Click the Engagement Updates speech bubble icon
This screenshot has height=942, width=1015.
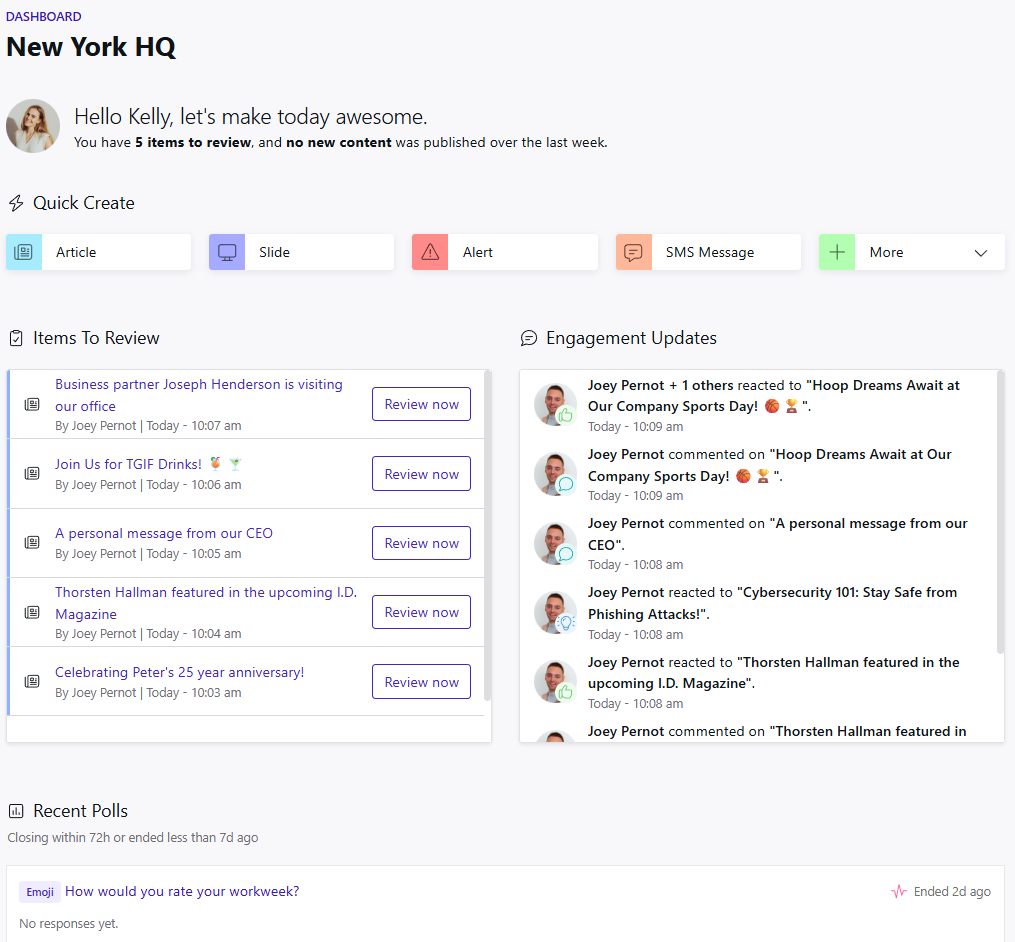coord(529,339)
